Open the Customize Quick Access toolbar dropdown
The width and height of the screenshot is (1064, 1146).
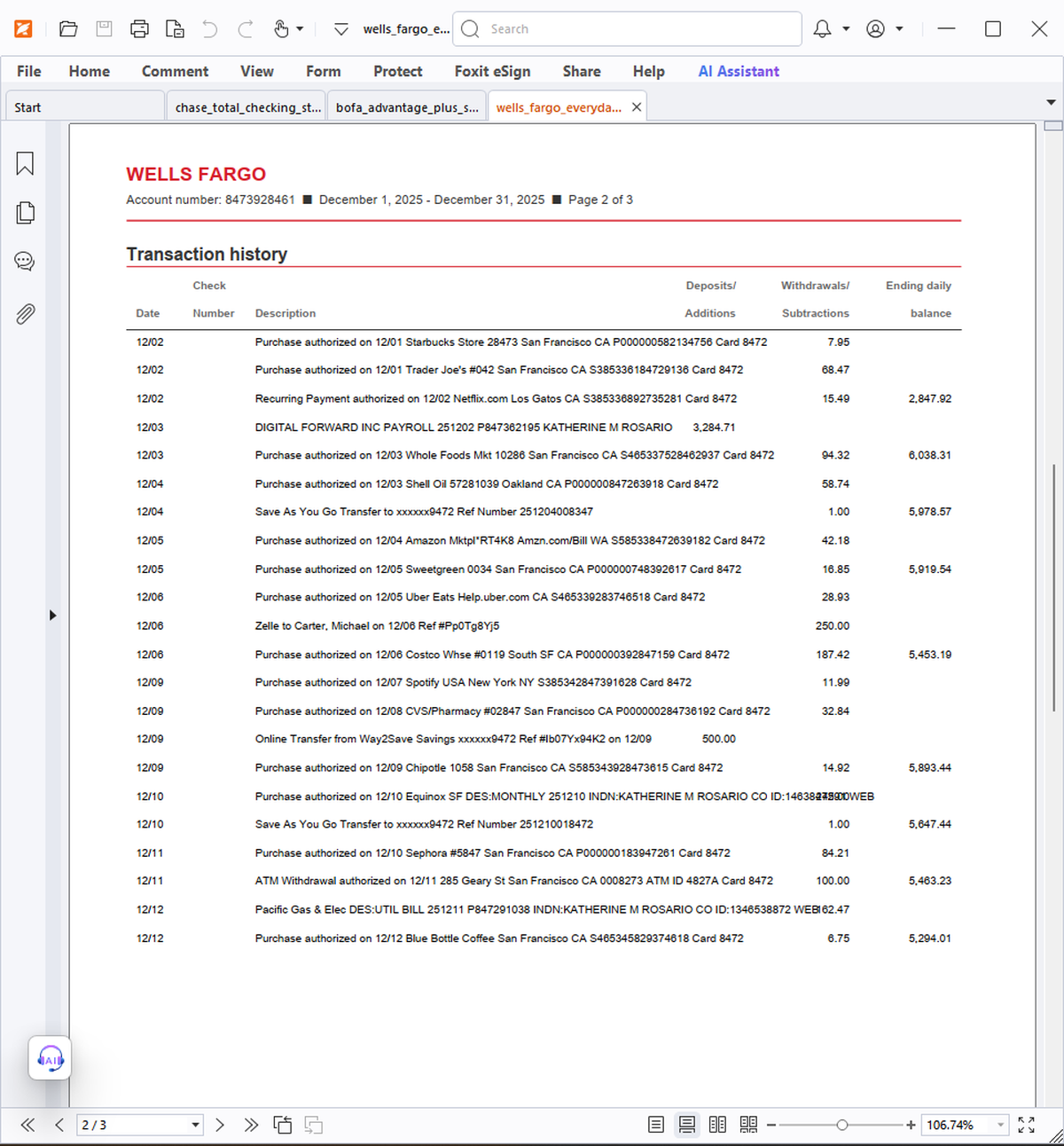(341, 29)
